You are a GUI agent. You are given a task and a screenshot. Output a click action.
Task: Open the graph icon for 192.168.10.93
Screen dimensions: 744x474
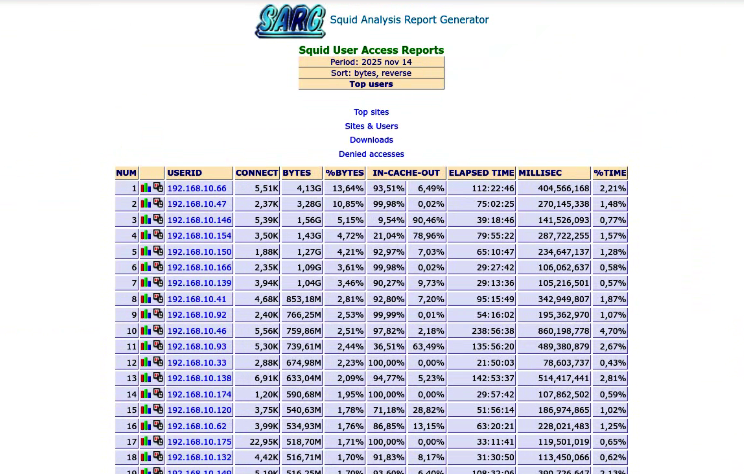coord(146,346)
